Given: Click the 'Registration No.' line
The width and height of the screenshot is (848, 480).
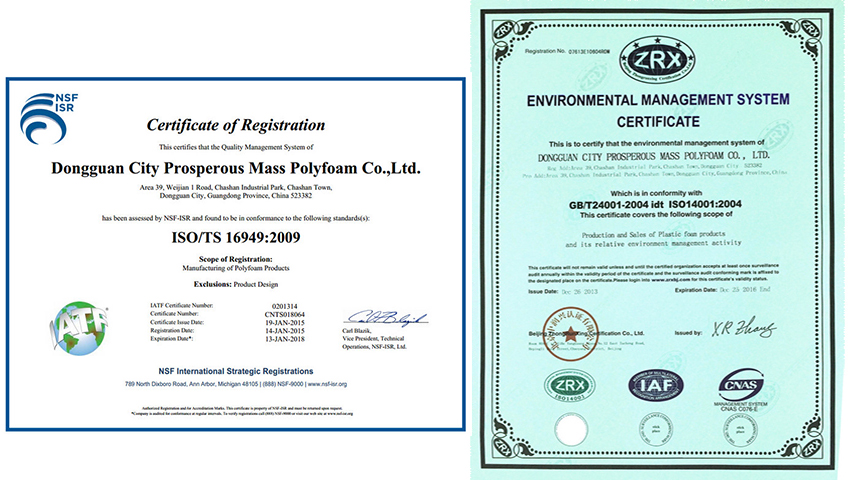Looking at the screenshot, I should pyautogui.click(x=567, y=51).
